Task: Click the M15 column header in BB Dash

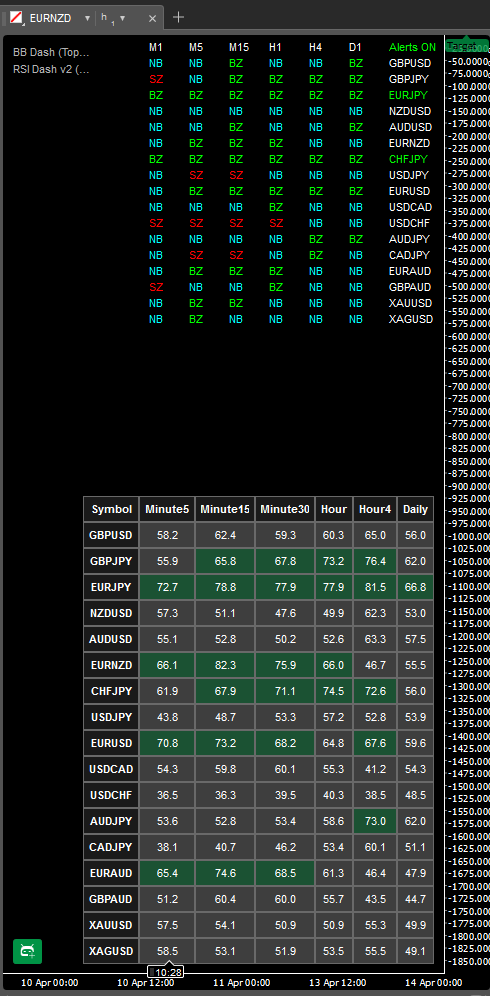Action: 239,47
